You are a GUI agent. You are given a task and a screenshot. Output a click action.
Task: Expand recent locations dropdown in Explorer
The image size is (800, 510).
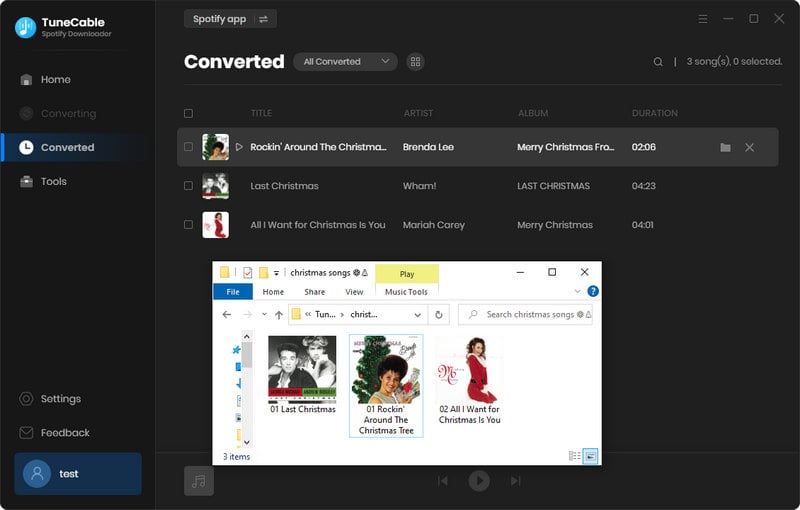(x=264, y=315)
